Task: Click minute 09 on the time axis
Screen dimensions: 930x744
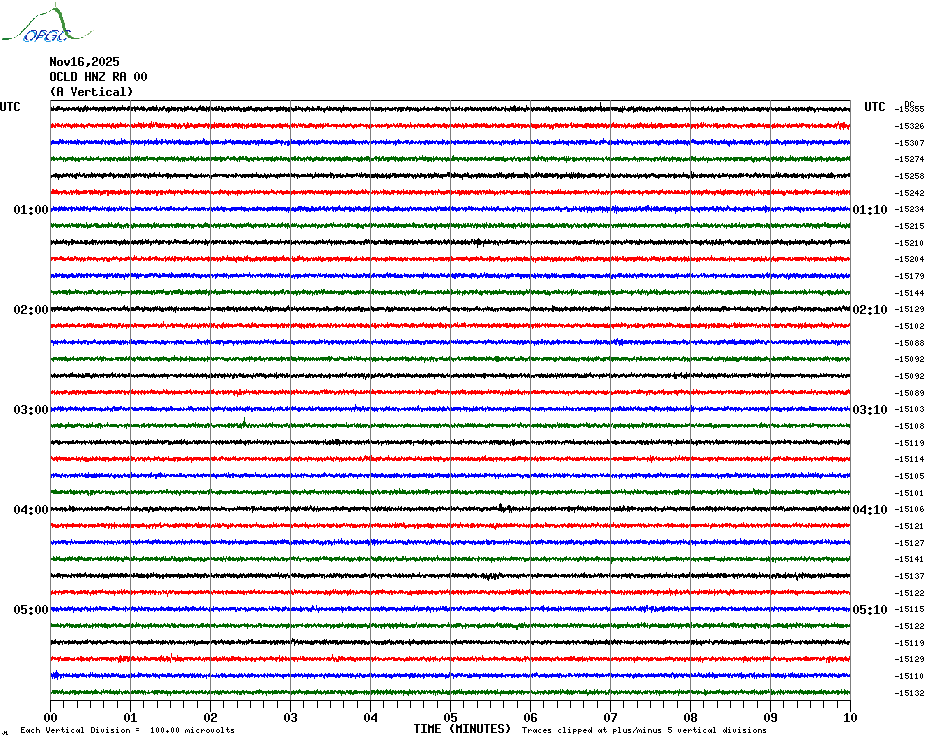Action: coord(770,717)
